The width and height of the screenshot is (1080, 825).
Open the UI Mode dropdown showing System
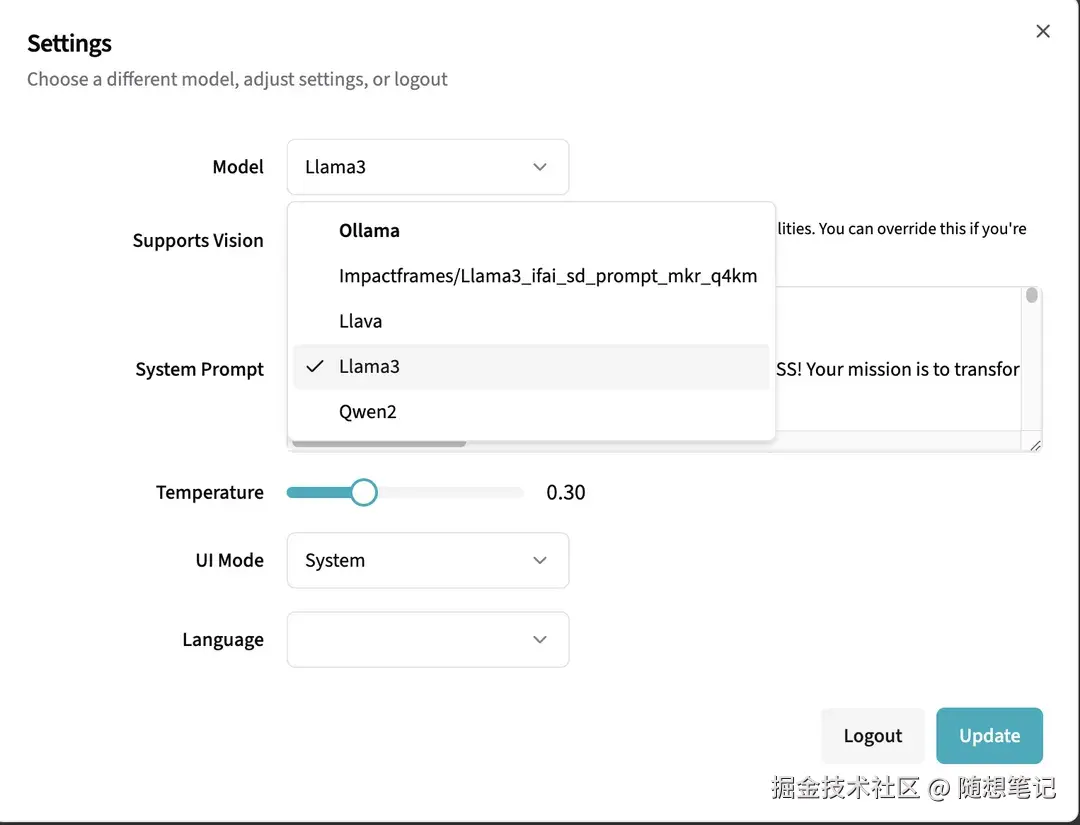pyautogui.click(x=427, y=560)
